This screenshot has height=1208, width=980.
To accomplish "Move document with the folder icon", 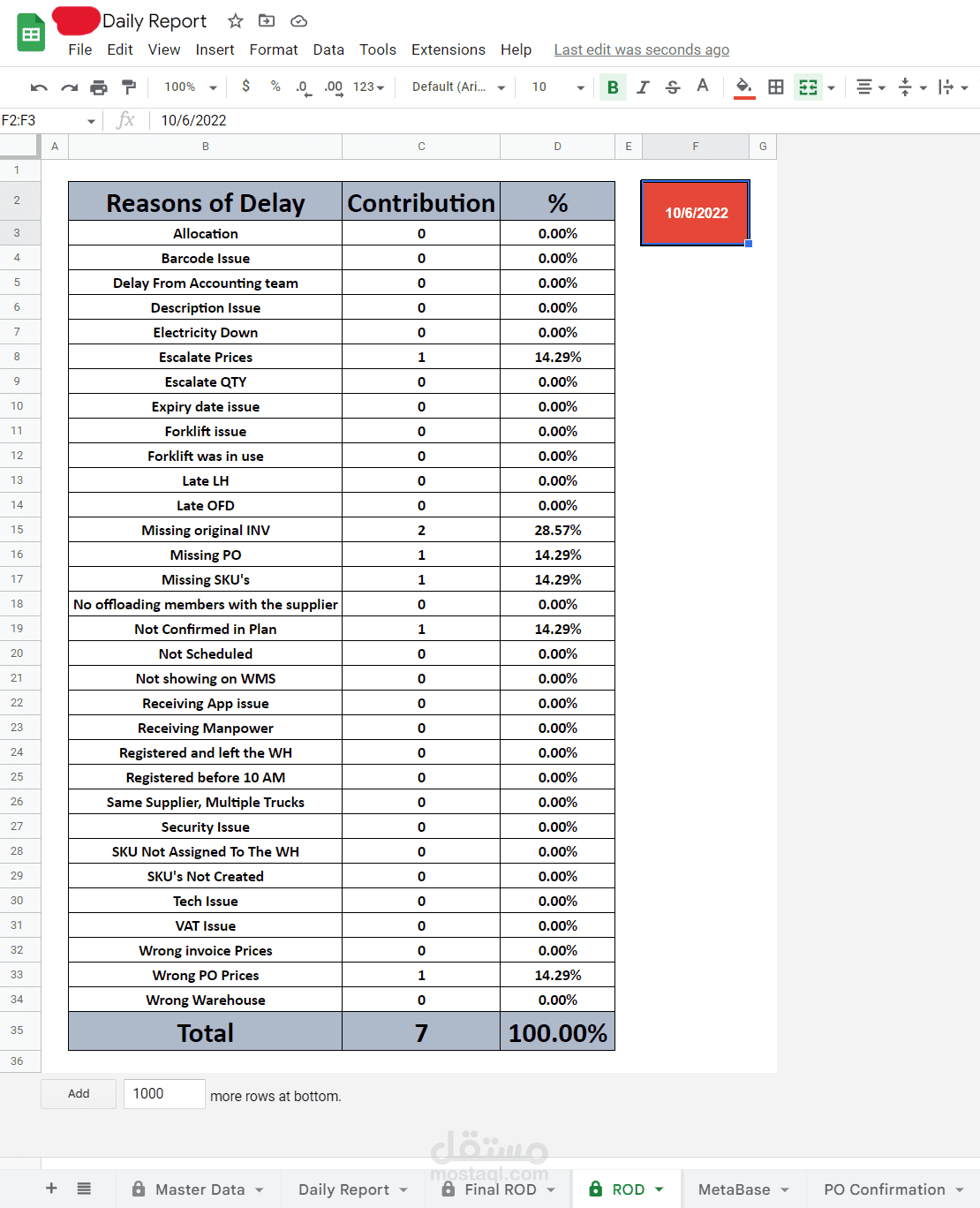I will (266, 21).
